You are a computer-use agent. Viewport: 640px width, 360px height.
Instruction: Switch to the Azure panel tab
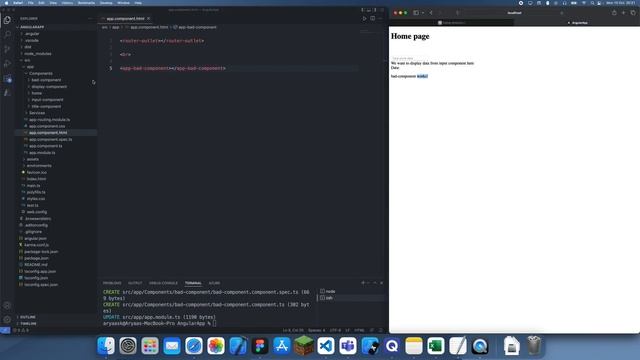[x=214, y=283]
